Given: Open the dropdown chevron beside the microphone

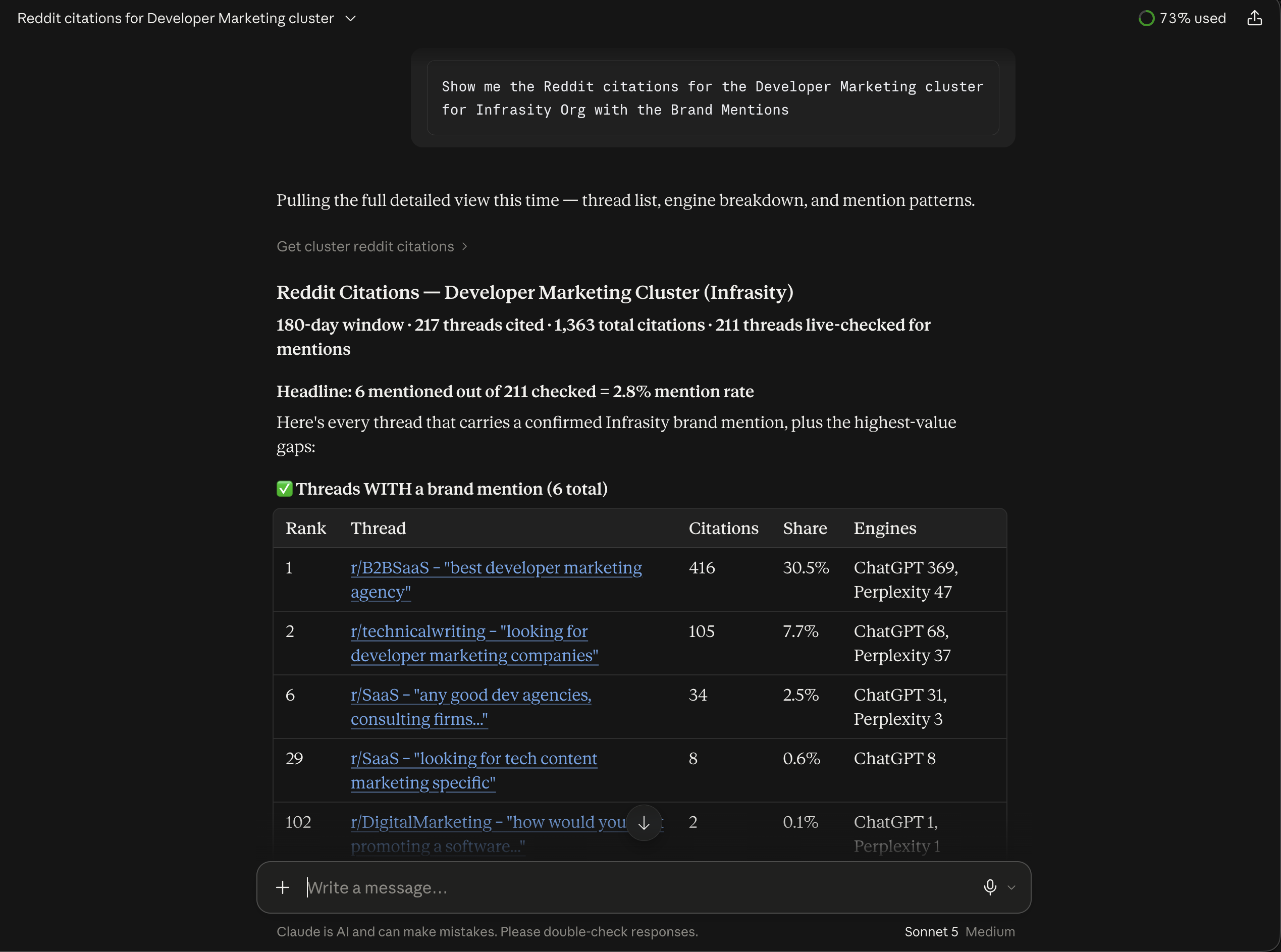Looking at the screenshot, I should pos(1011,887).
